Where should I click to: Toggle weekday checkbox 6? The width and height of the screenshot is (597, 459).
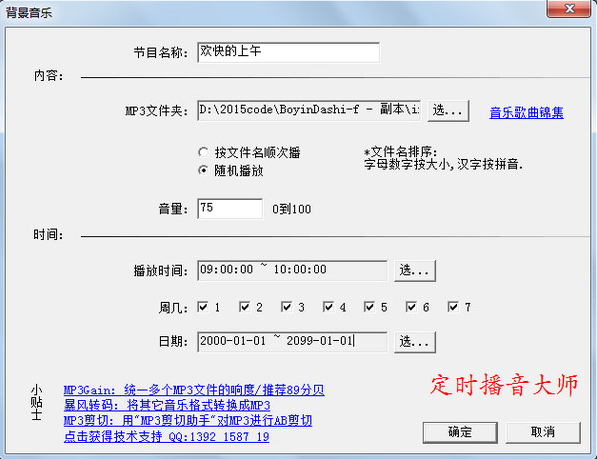point(411,307)
